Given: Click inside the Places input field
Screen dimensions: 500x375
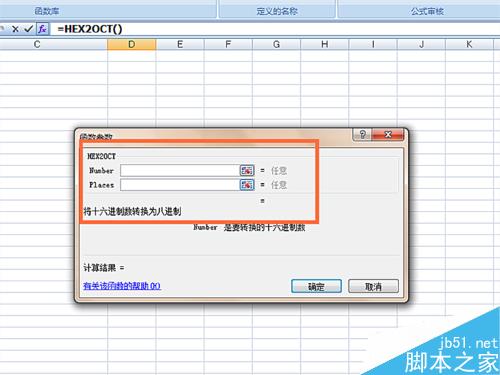Looking at the screenshot, I should (180, 185).
